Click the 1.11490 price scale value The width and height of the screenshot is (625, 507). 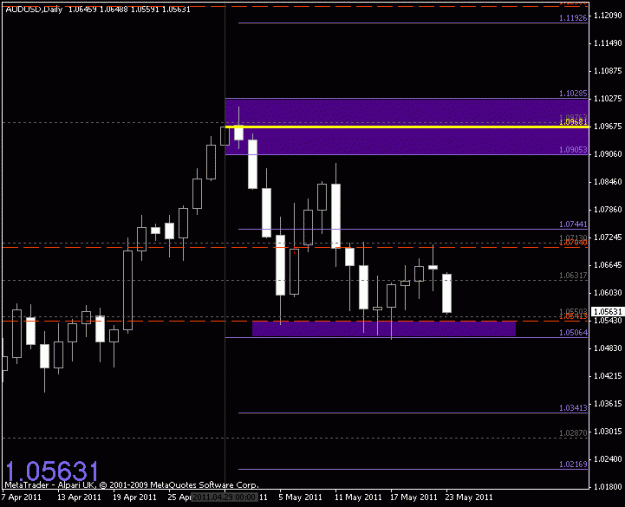[608, 43]
